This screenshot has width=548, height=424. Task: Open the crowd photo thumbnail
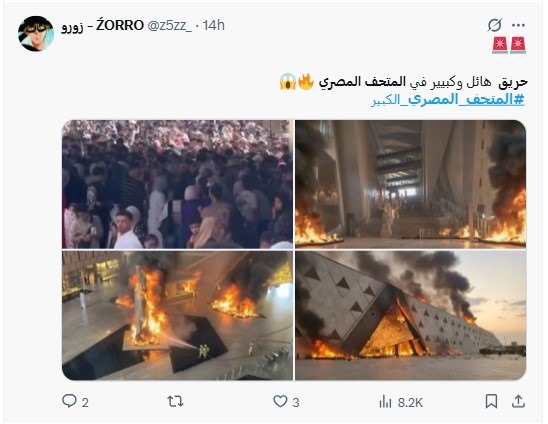tap(178, 184)
